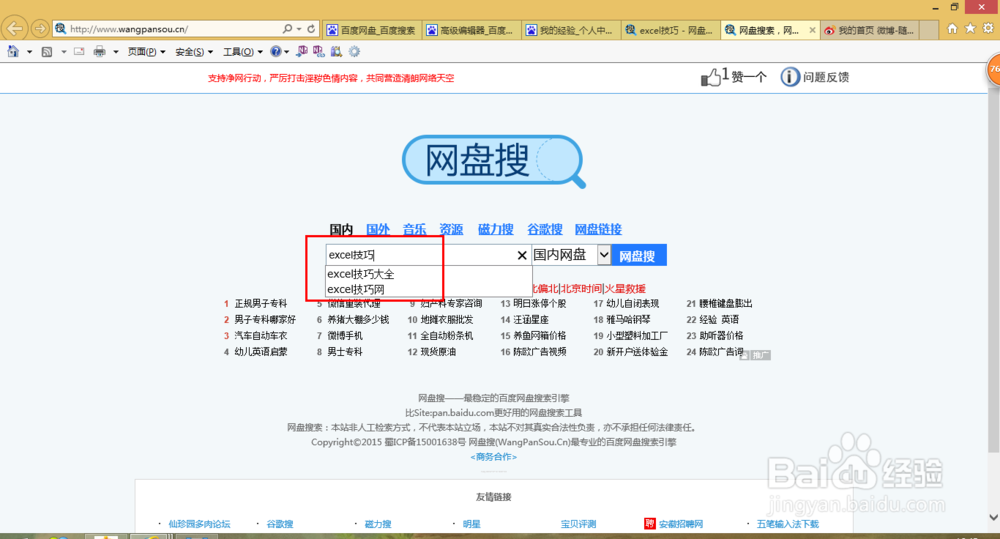Viewport: 1000px width, 539px height.
Task: Refresh the page in address bar
Action: click(311, 29)
